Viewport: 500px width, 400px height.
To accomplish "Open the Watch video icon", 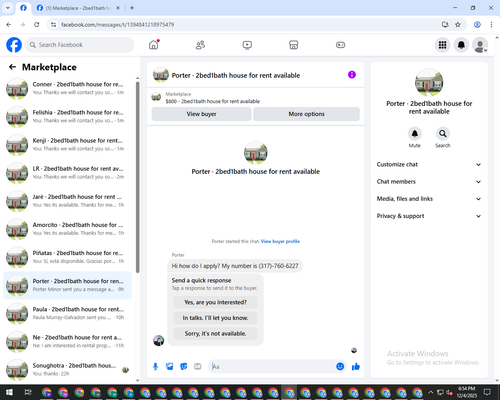I will coord(247,45).
